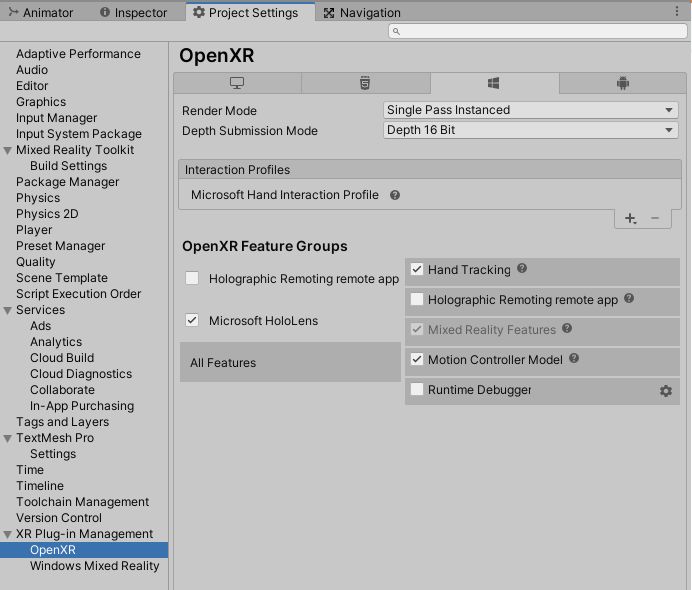Open Graphics settings
The height and width of the screenshot is (590, 692).
(41, 102)
